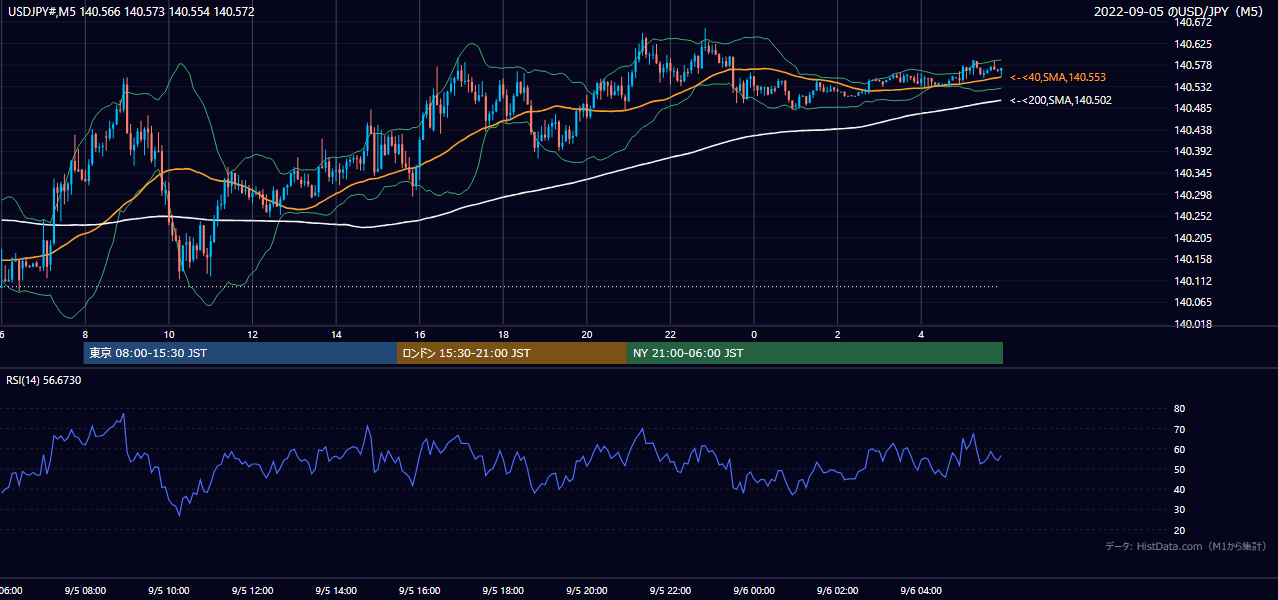
Task: Click price axis value 140.345
Action: [1193, 173]
